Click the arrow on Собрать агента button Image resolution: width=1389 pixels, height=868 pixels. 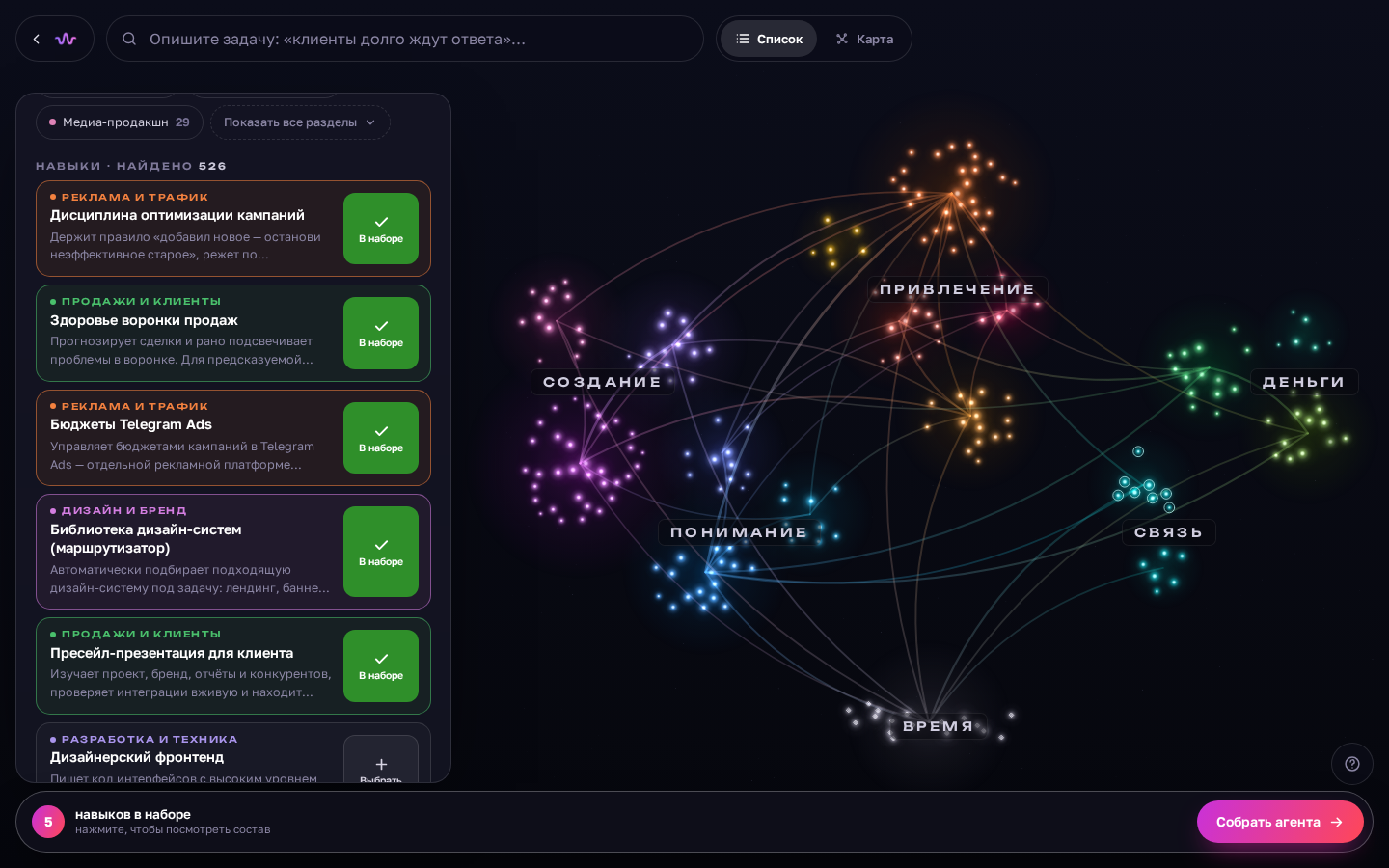tap(1337, 822)
